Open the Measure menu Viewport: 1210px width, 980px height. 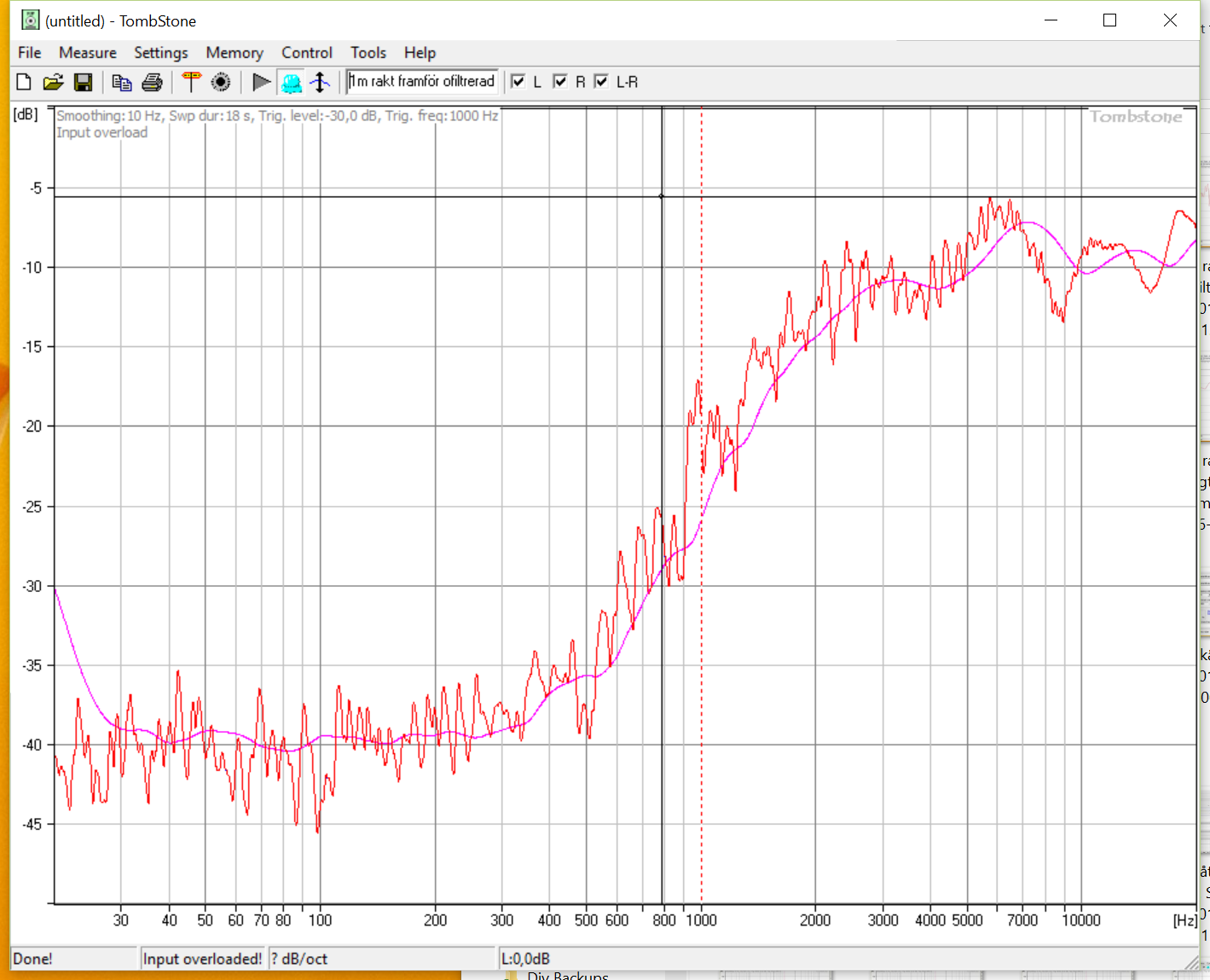coord(88,53)
